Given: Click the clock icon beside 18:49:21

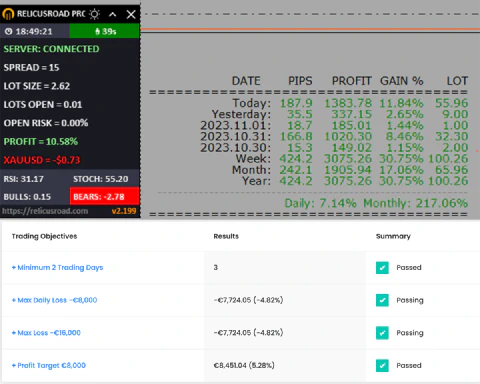Looking at the screenshot, I should tap(9, 31).
